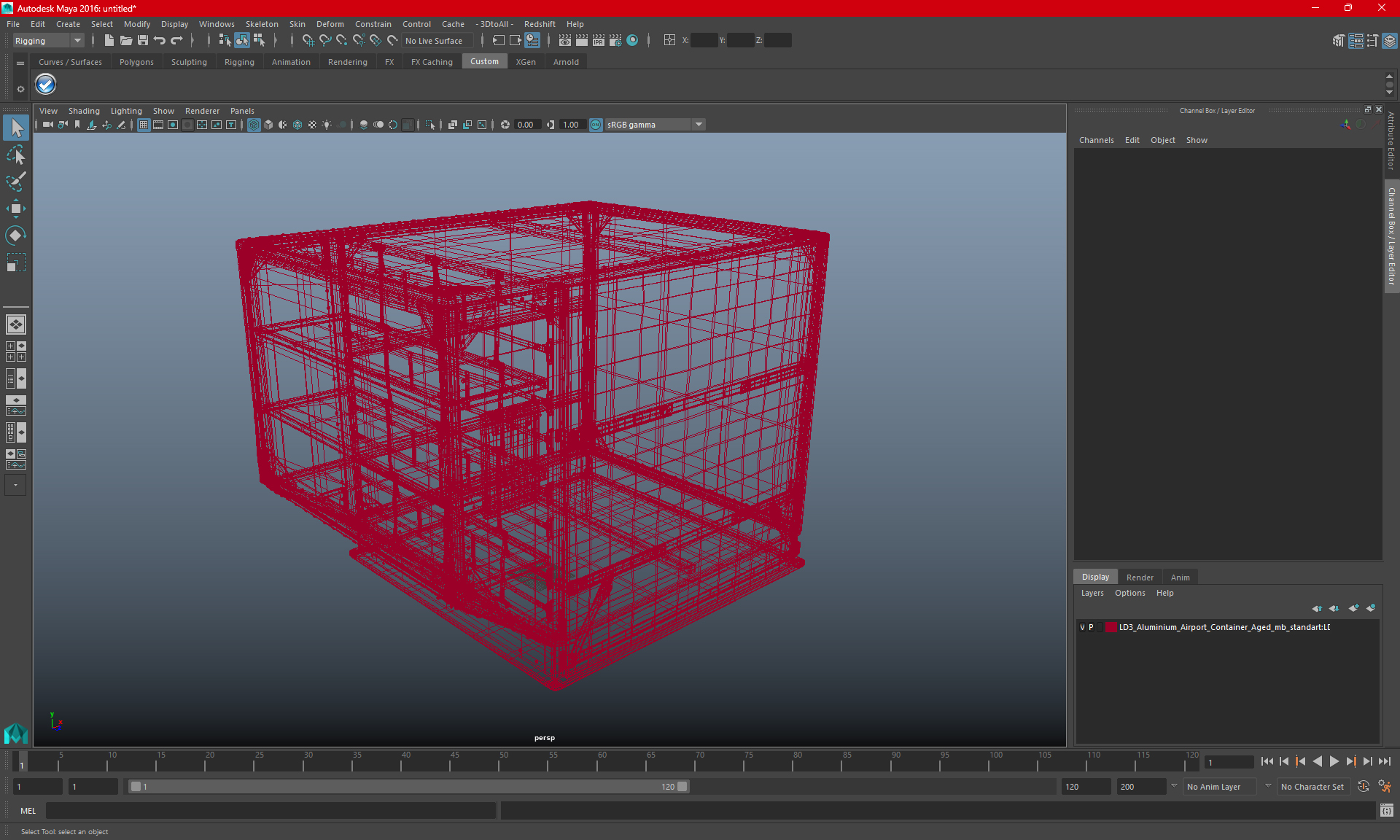Image resolution: width=1400 pixels, height=840 pixels.
Task: Click the Display tab in Channel Box
Action: (1096, 576)
